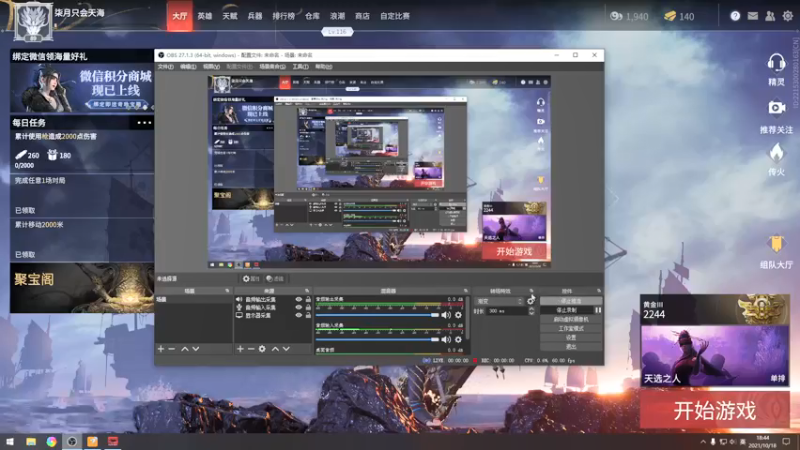Open the OBS 编辑 menu
800x450 pixels.
(188, 67)
